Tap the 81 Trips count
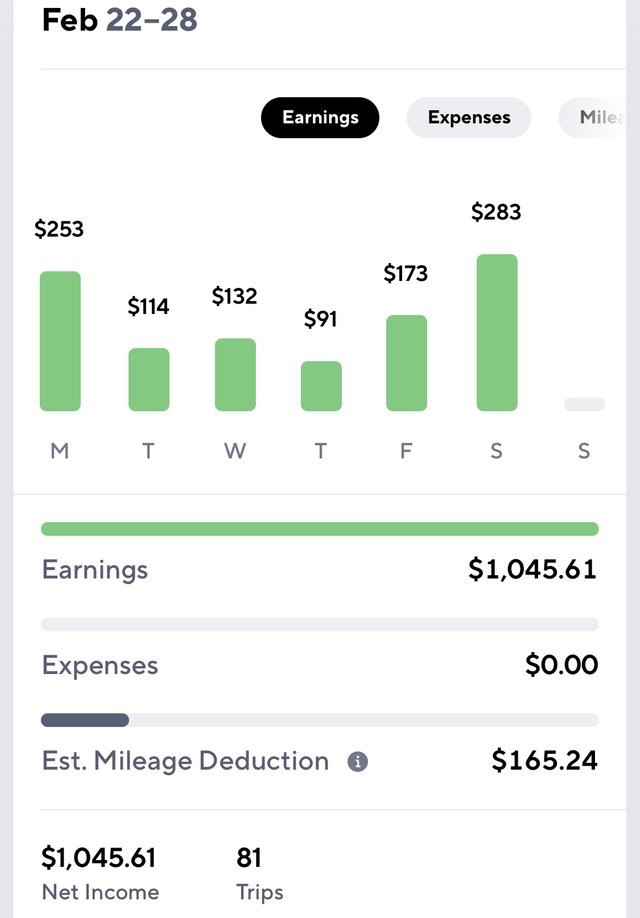The height and width of the screenshot is (918, 640). (x=249, y=858)
